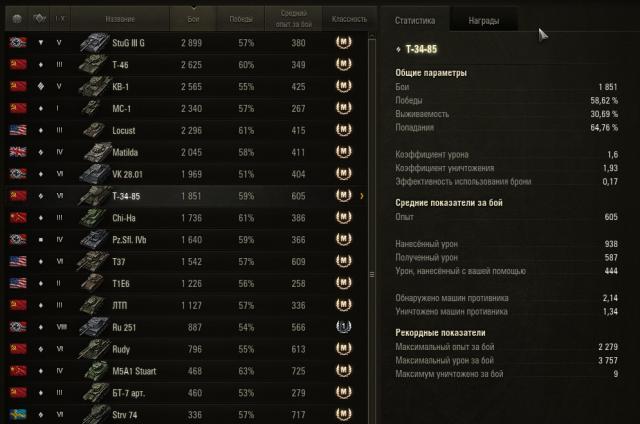Click the T37 row's American flag icon
The height and width of the screenshot is (424, 640).
pyautogui.click(x=17, y=261)
